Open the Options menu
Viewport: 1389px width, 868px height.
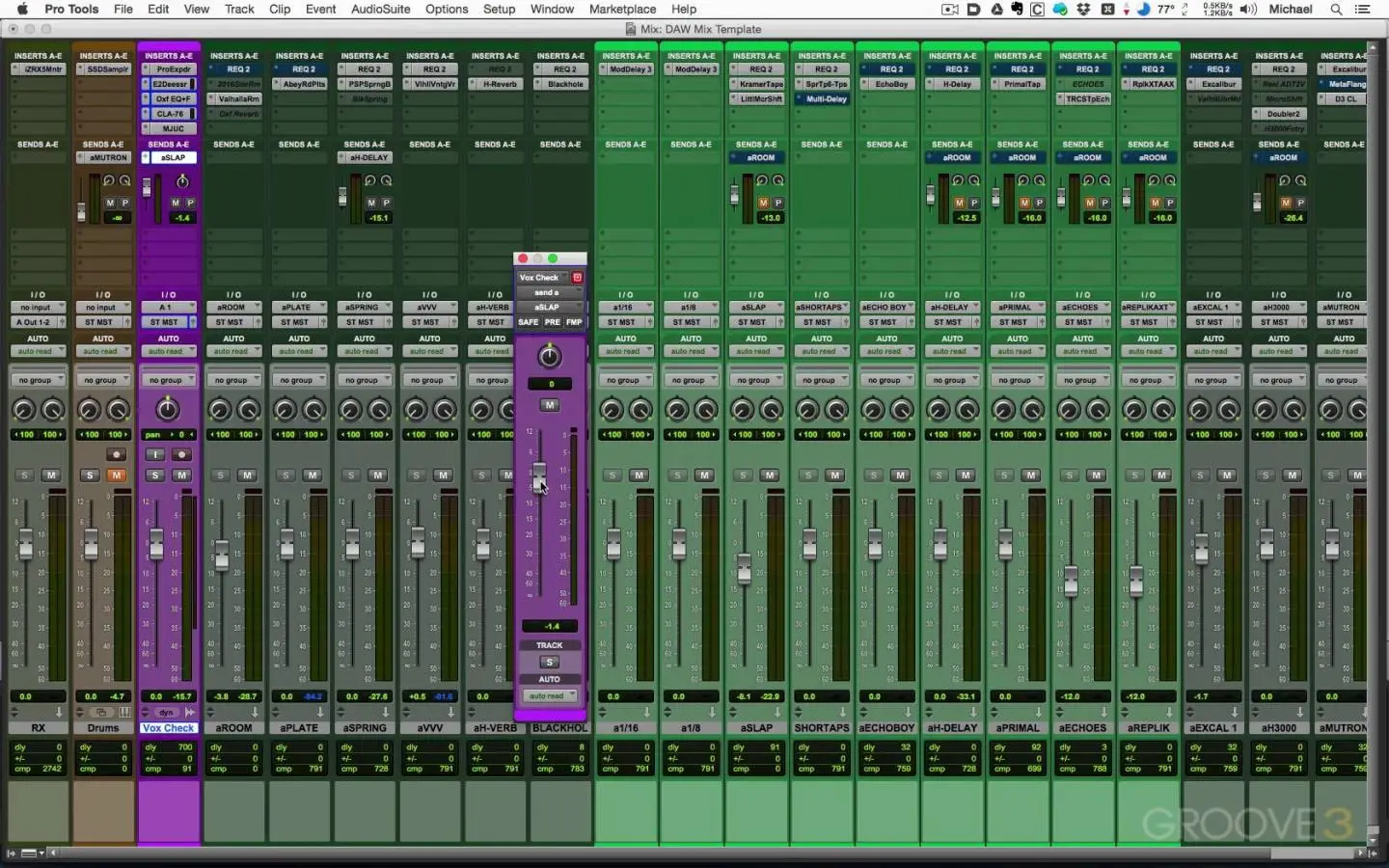click(x=447, y=9)
